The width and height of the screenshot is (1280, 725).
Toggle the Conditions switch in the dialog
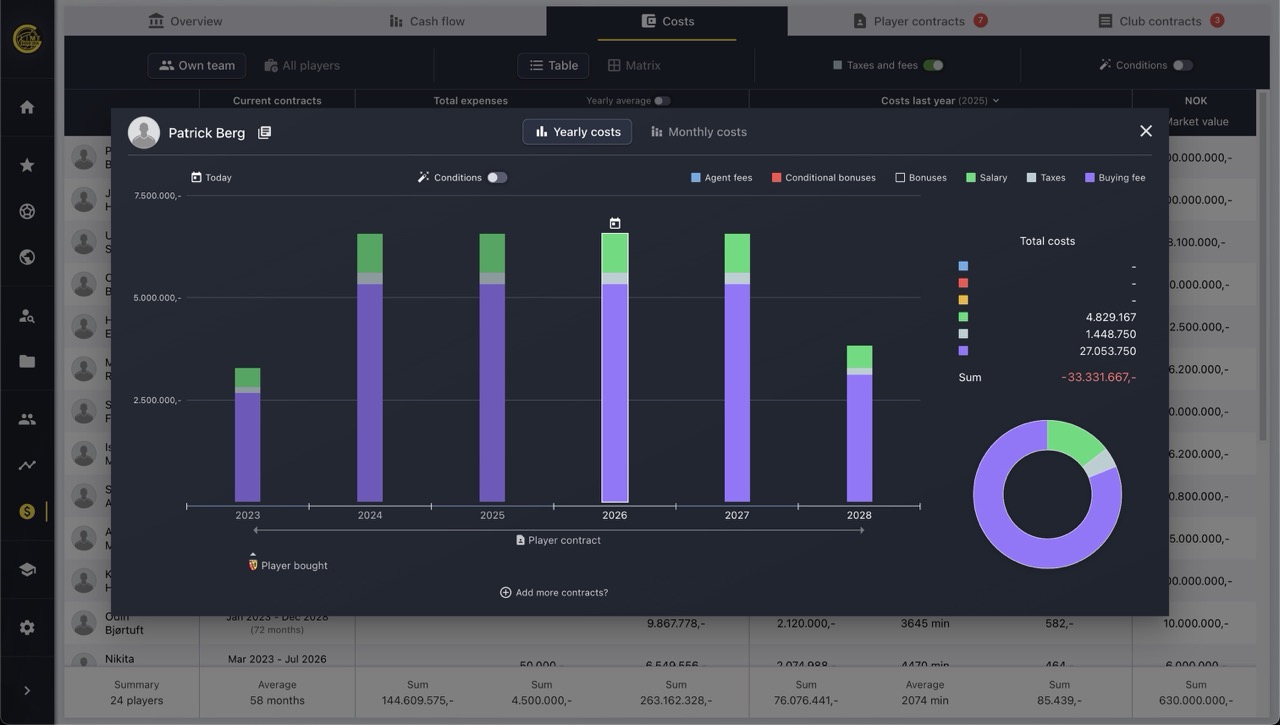pyautogui.click(x=497, y=177)
